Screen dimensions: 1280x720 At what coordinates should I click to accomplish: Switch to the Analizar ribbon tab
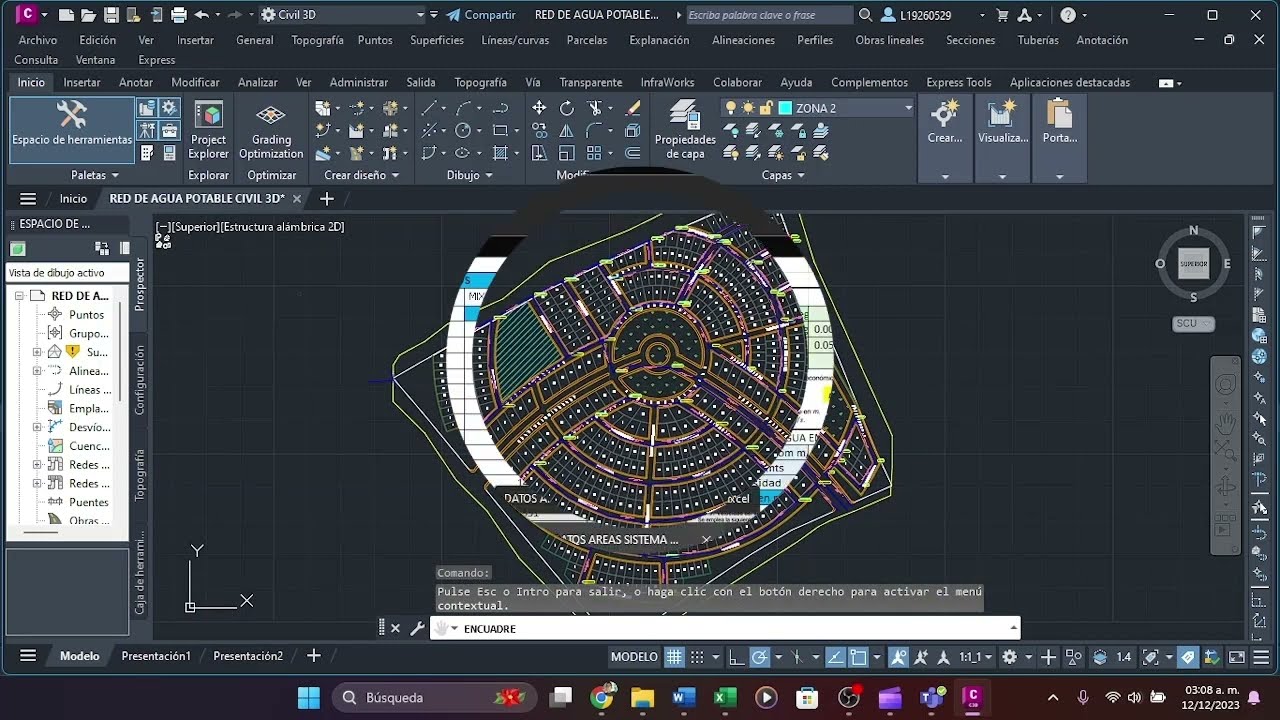258,82
